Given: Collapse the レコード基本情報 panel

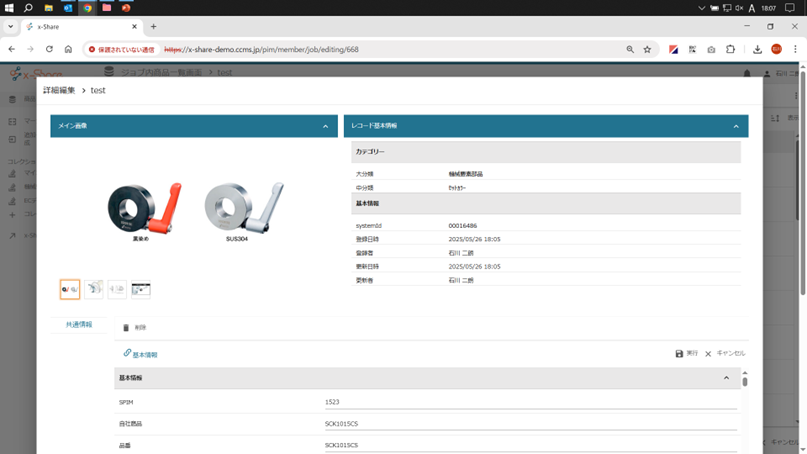Looking at the screenshot, I should pos(736,127).
